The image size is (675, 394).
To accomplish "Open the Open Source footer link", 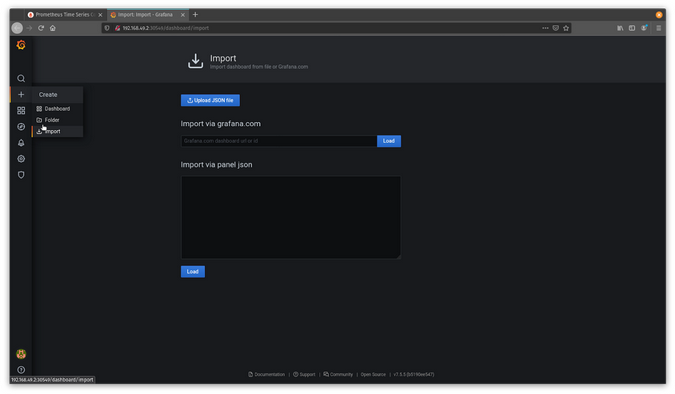I will pyautogui.click(x=373, y=374).
